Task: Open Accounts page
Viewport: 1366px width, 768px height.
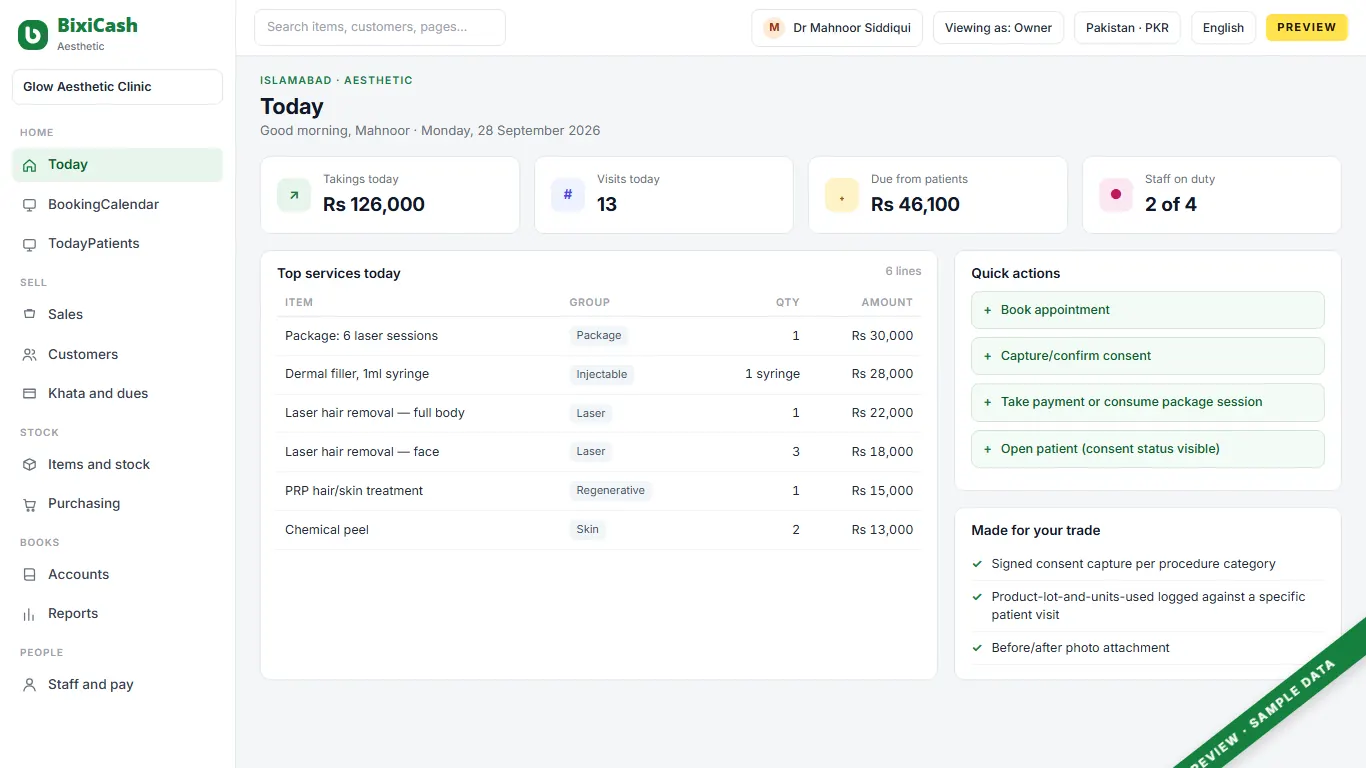Action: point(117,575)
